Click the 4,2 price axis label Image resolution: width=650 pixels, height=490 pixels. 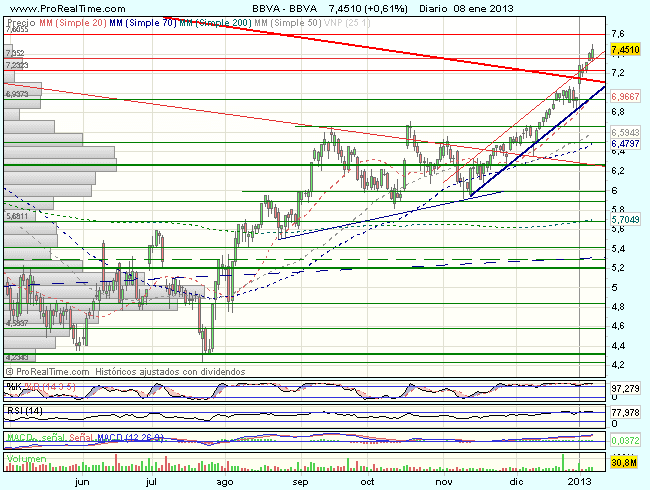click(x=618, y=365)
